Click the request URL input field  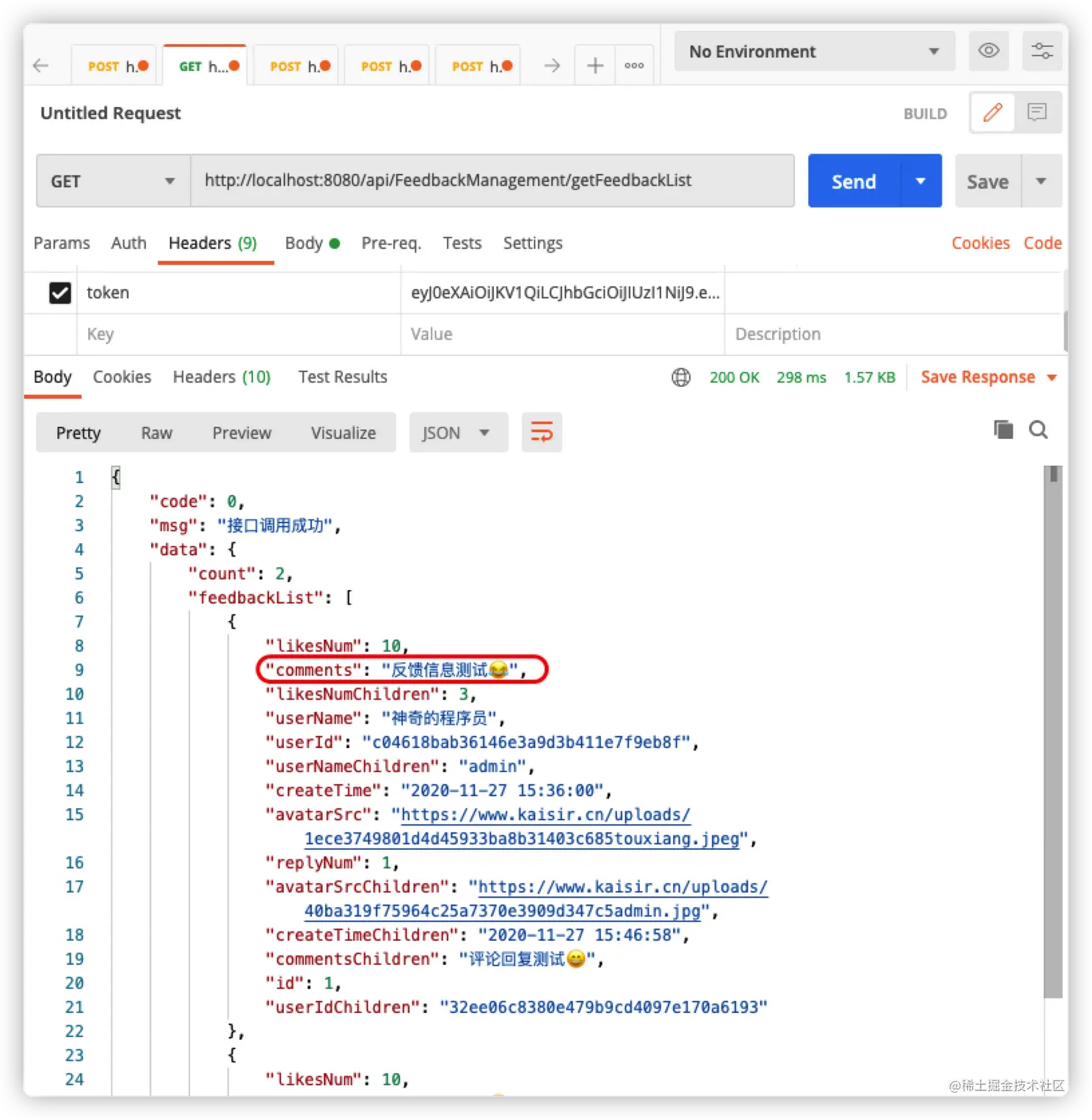pyautogui.click(x=492, y=181)
